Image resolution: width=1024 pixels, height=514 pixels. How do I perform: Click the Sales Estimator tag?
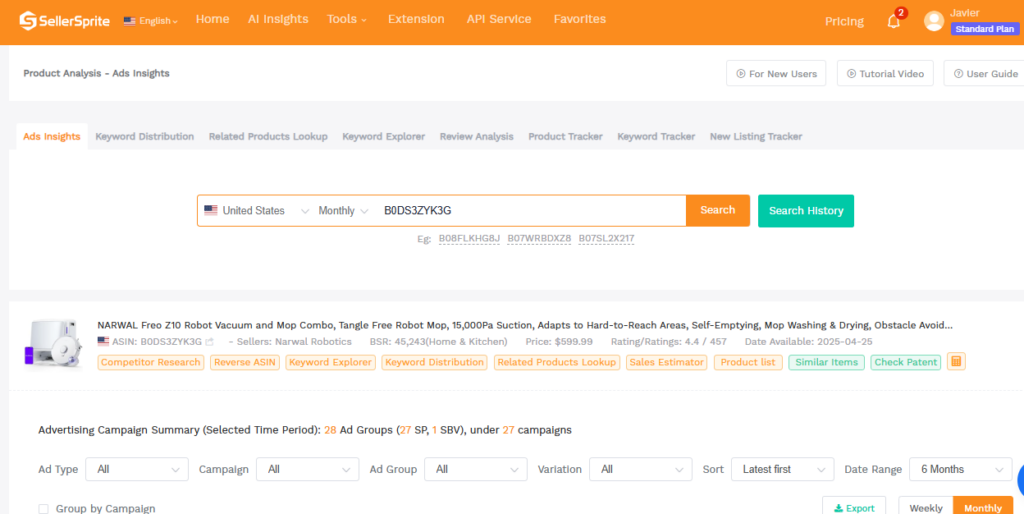(667, 362)
